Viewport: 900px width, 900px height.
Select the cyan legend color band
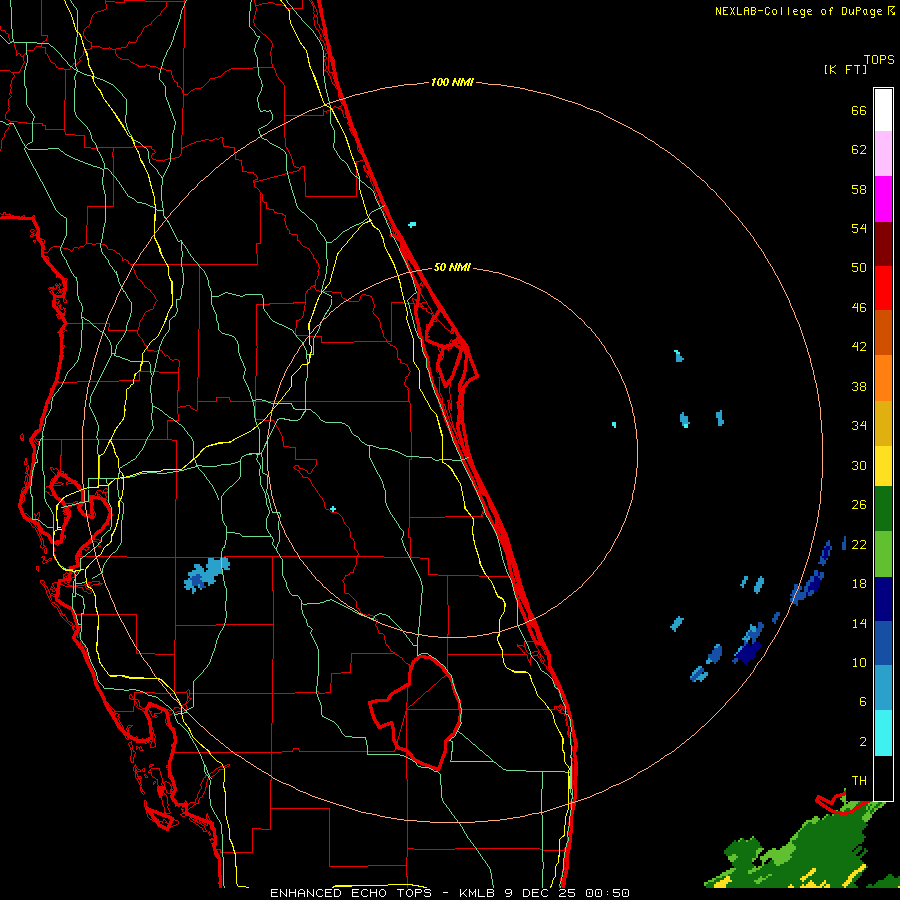pos(883,733)
